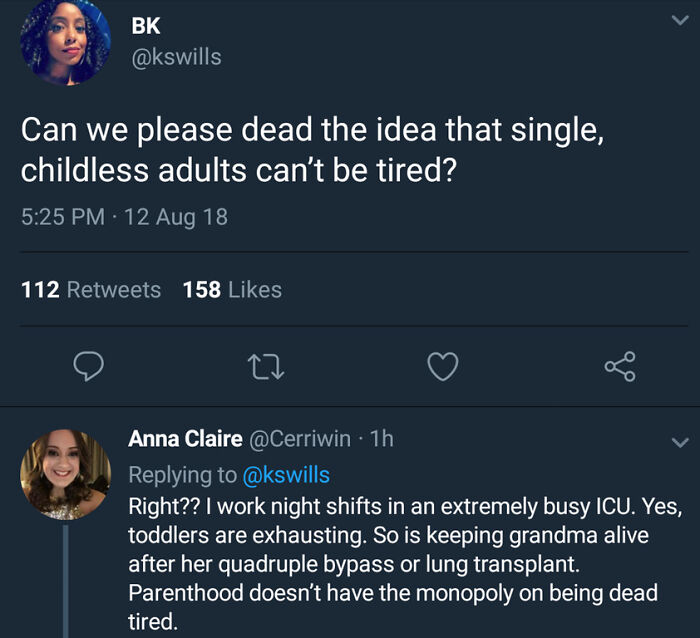Click the thread line below Anna Claire's avatar
Viewport: 700px width, 638px height.
(65, 580)
